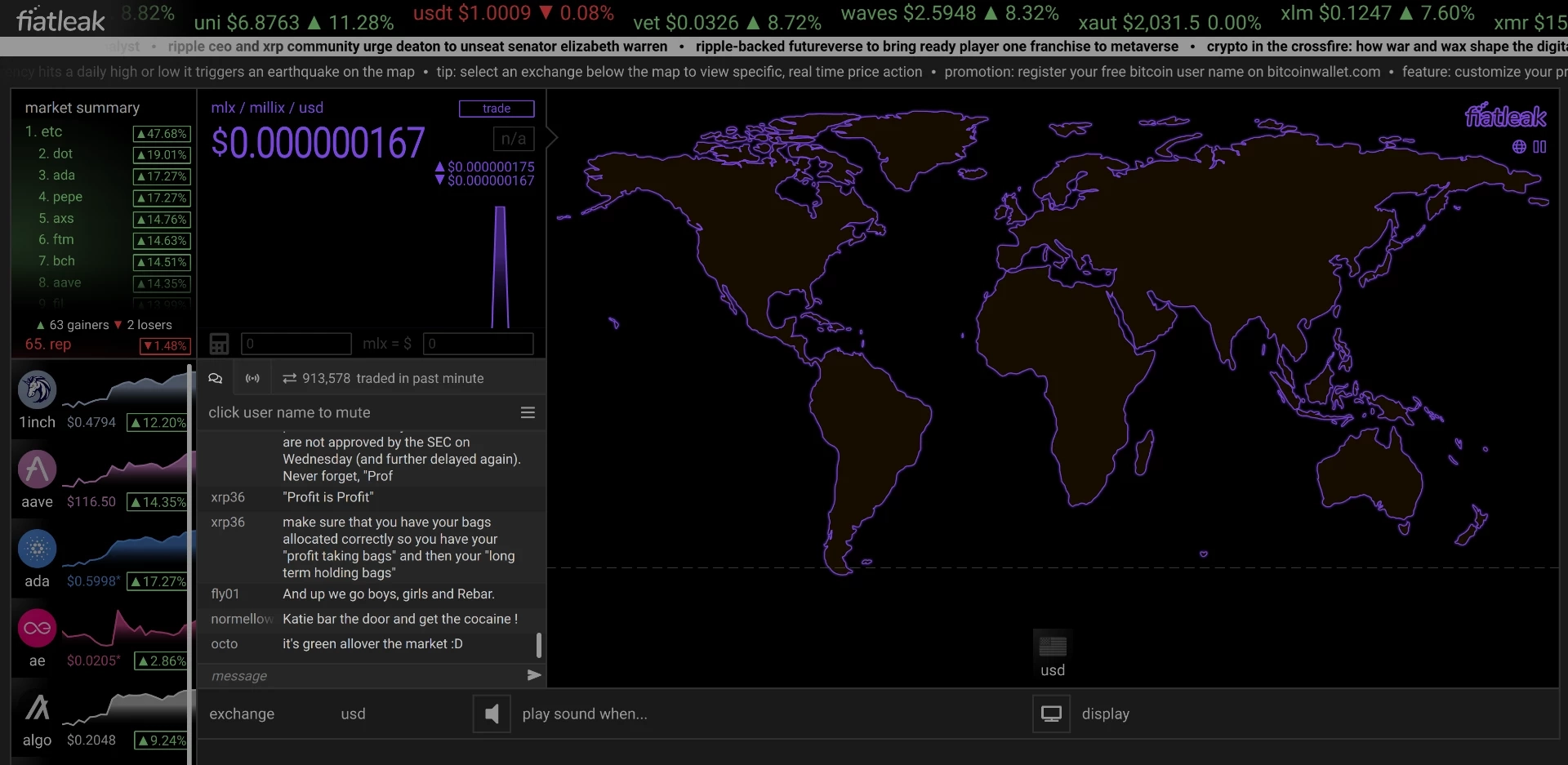Screen dimensions: 1568x765
Task: Send the chat message with the arrow icon
Action: click(x=533, y=675)
